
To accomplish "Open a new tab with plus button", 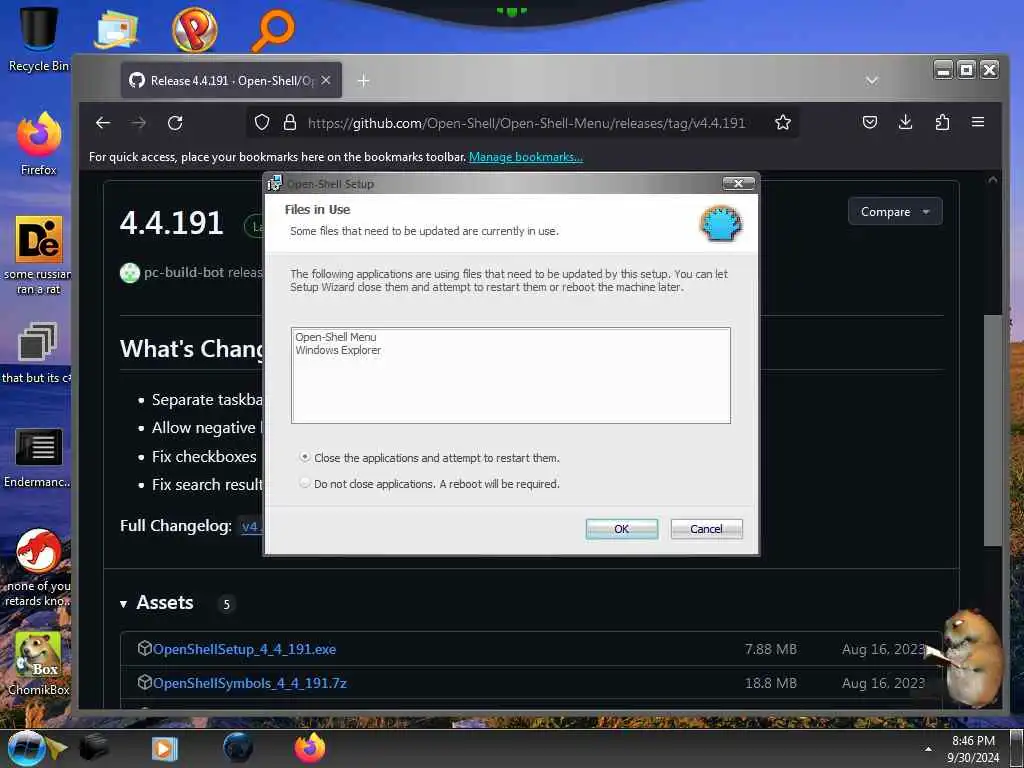I will (364, 80).
